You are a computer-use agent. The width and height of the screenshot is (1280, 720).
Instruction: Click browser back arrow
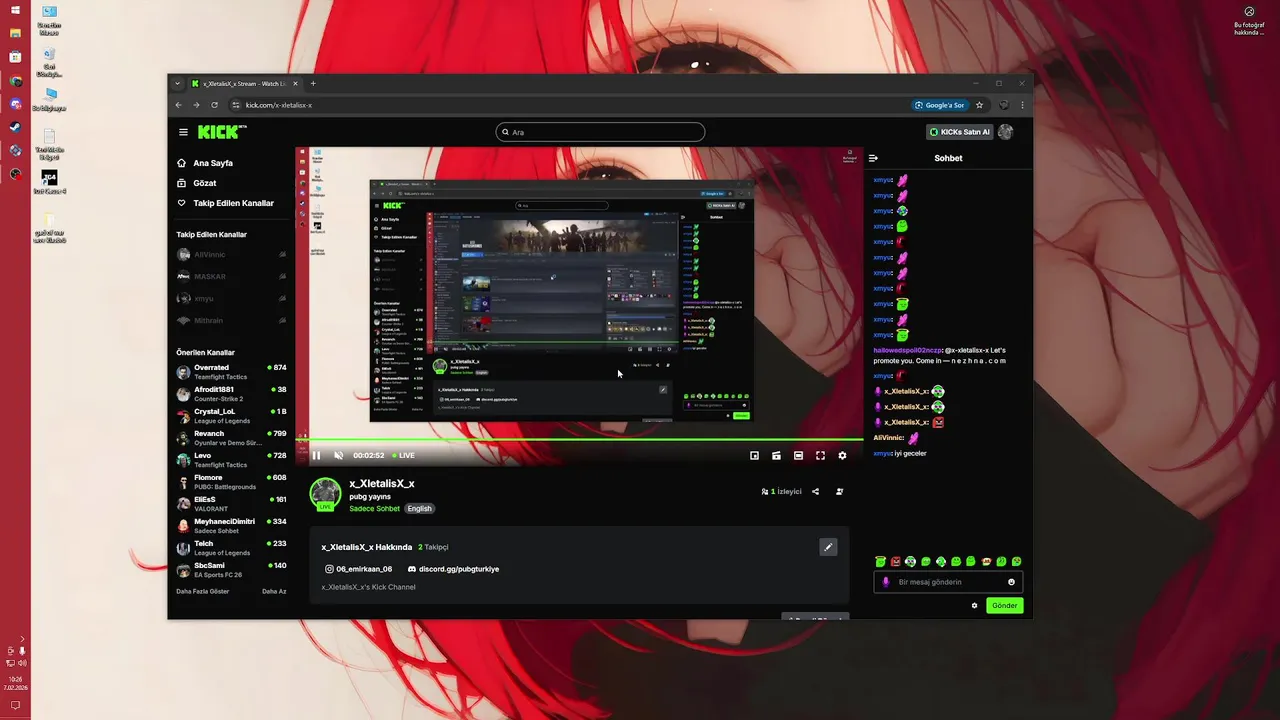tap(179, 105)
